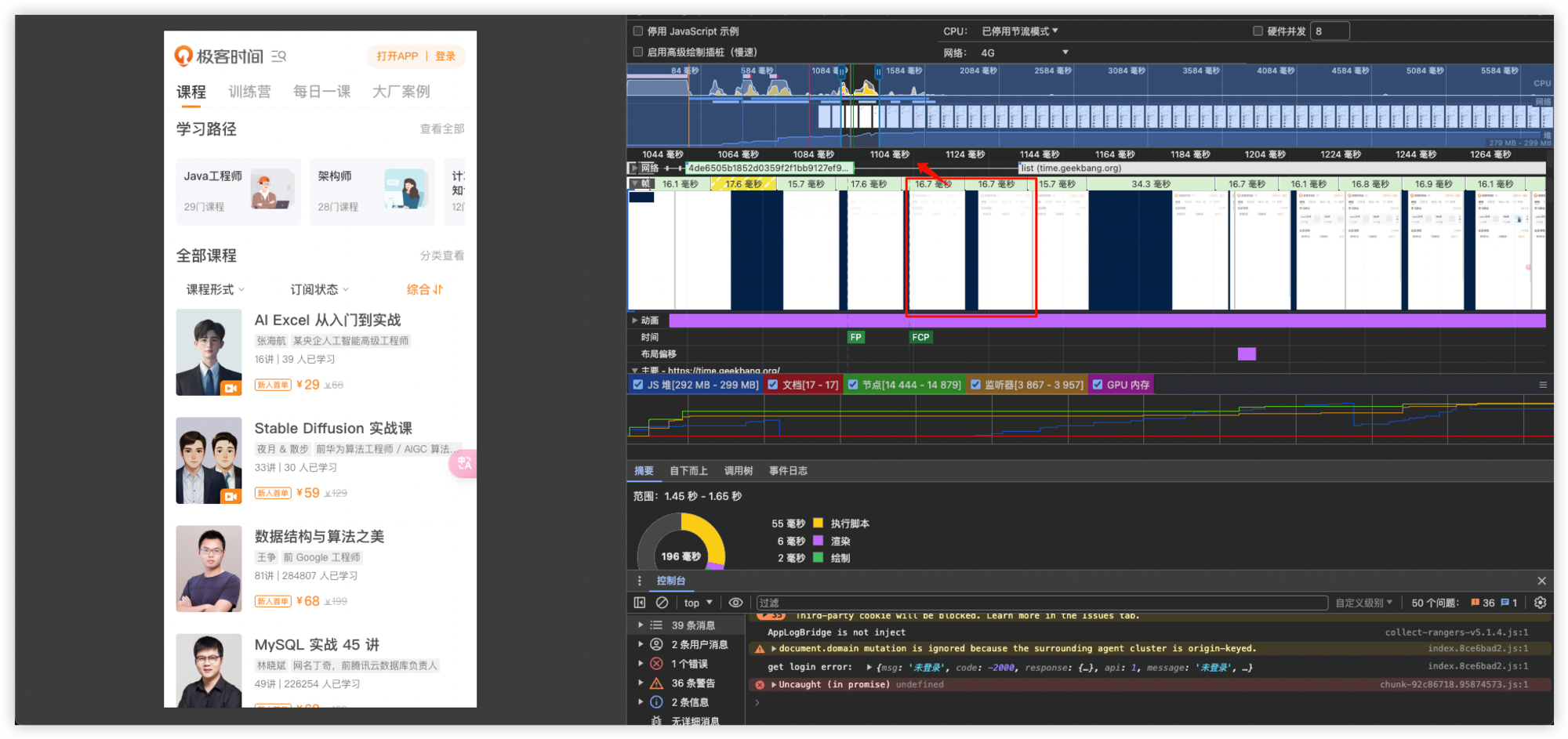The width and height of the screenshot is (1568, 739).
Task: Check the 启用高级绘制插桩 option
Action: [x=638, y=53]
